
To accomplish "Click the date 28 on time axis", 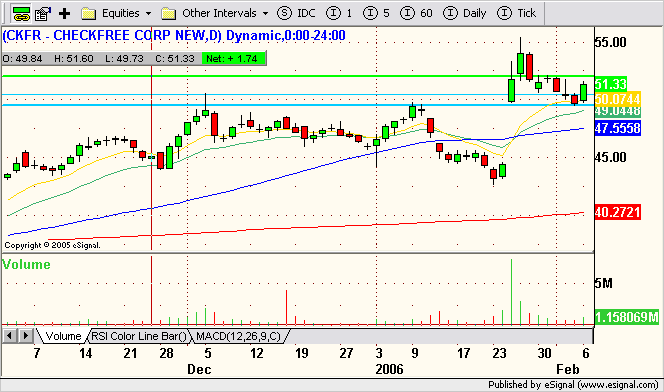I will pyautogui.click(x=166, y=353).
